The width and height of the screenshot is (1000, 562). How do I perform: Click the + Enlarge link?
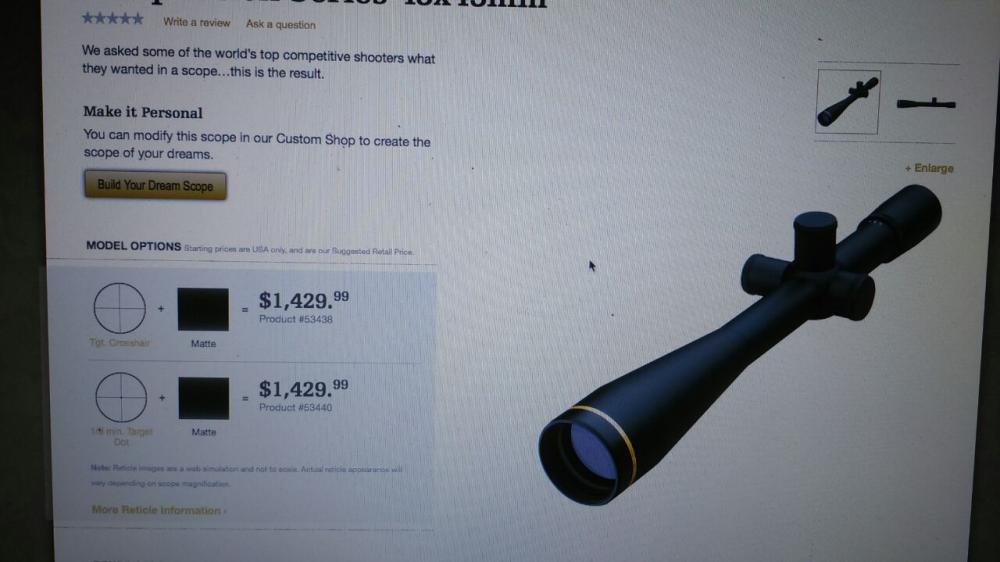(x=929, y=168)
